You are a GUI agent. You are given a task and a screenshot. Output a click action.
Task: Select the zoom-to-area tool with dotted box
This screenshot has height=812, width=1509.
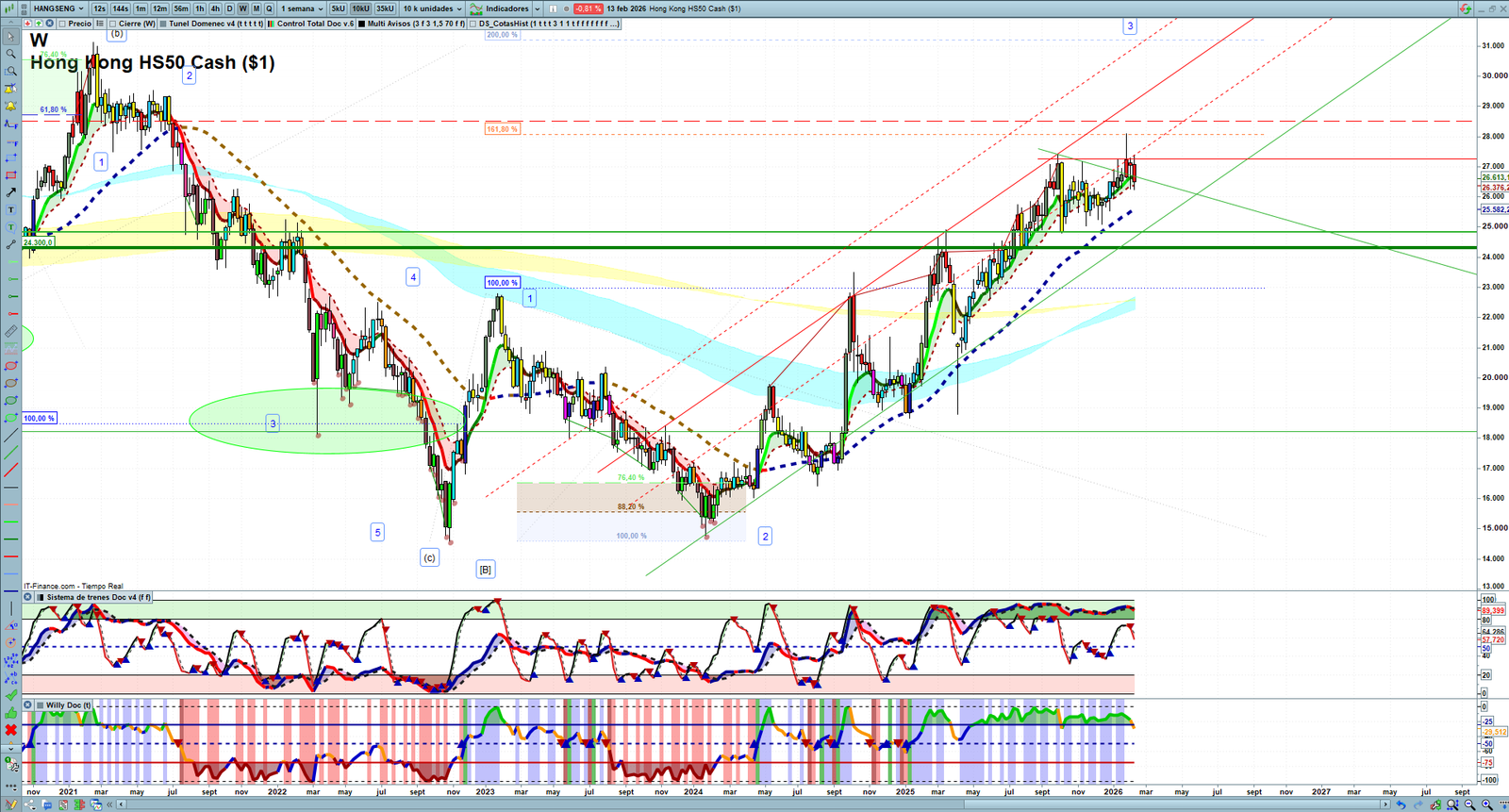pyautogui.click(x=11, y=71)
